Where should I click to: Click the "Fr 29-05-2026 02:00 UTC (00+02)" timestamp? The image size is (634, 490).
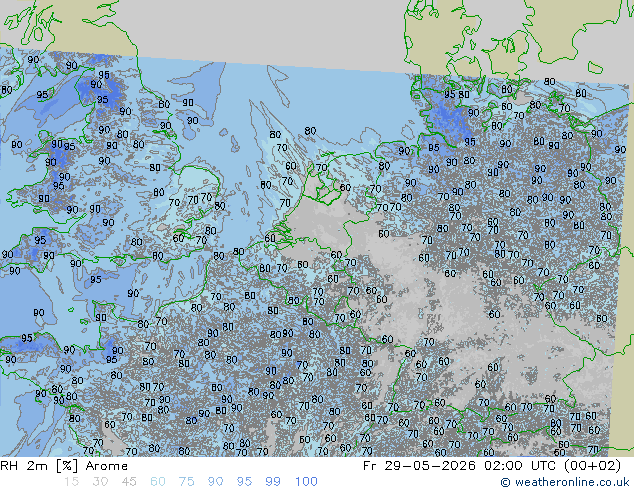[492, 466]
